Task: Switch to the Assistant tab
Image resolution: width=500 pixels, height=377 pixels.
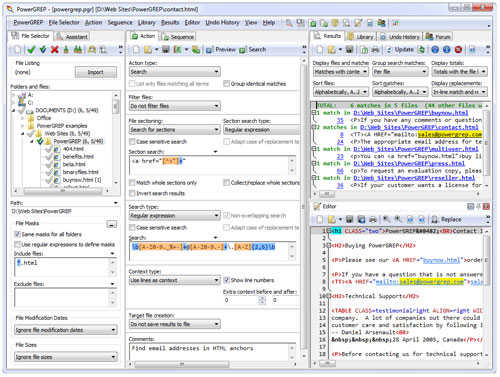Action: (x=72, y=37)
